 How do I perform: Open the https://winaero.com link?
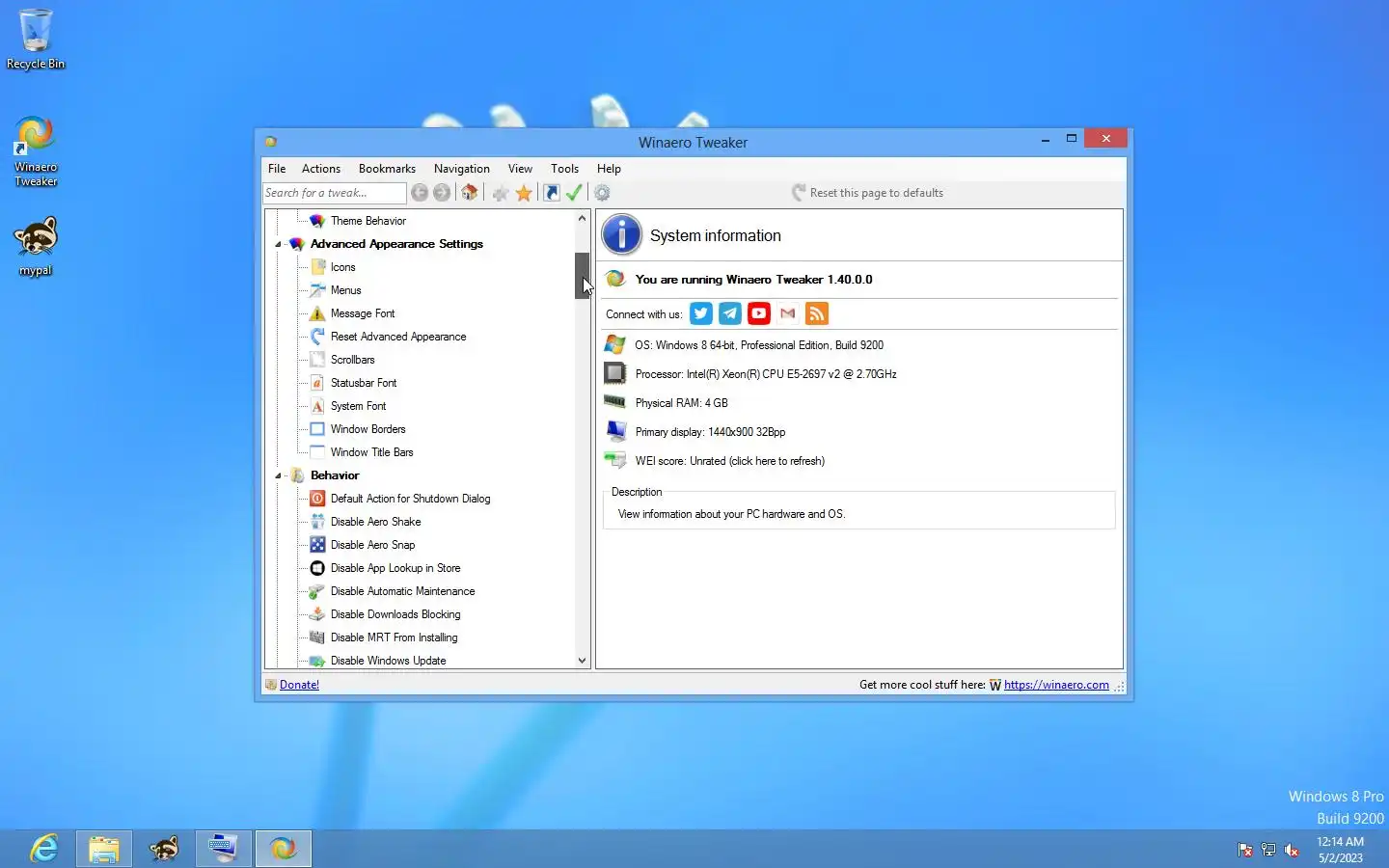1056,685
